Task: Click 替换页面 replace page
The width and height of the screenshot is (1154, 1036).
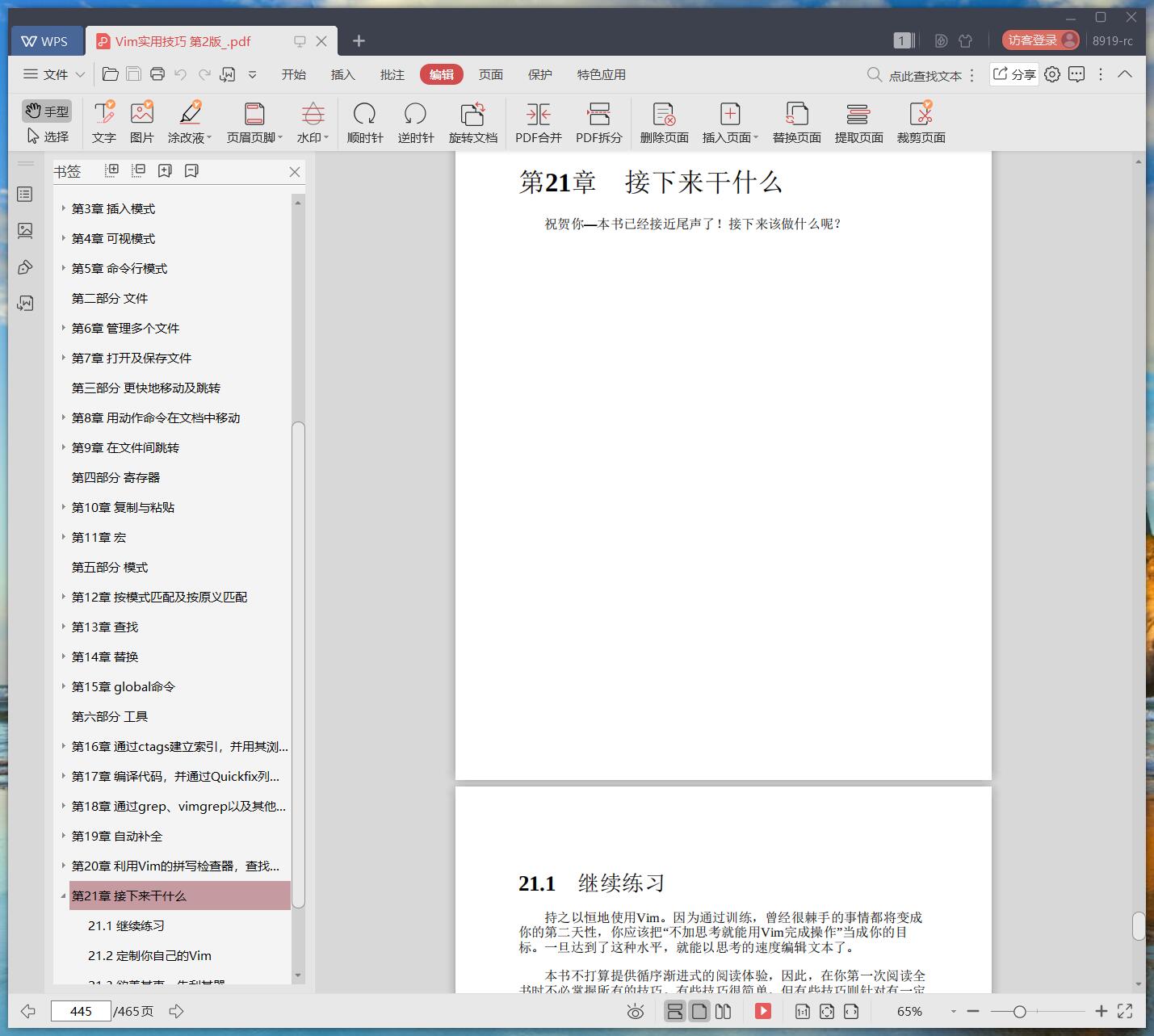Action: pos(796,122)
